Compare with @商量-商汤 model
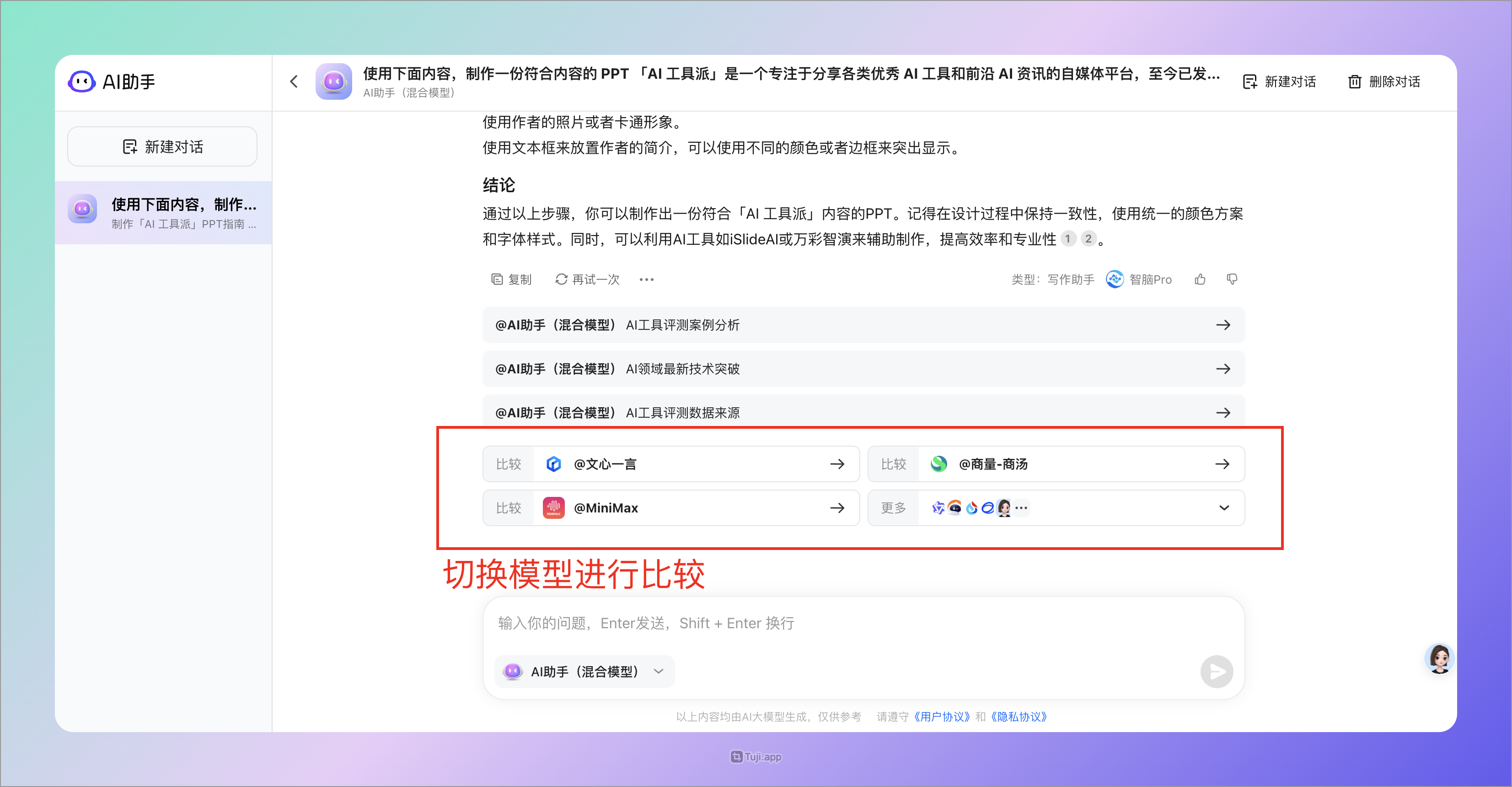The image size is (1512, 787). pyautogui.click(x=1056, y=464)
